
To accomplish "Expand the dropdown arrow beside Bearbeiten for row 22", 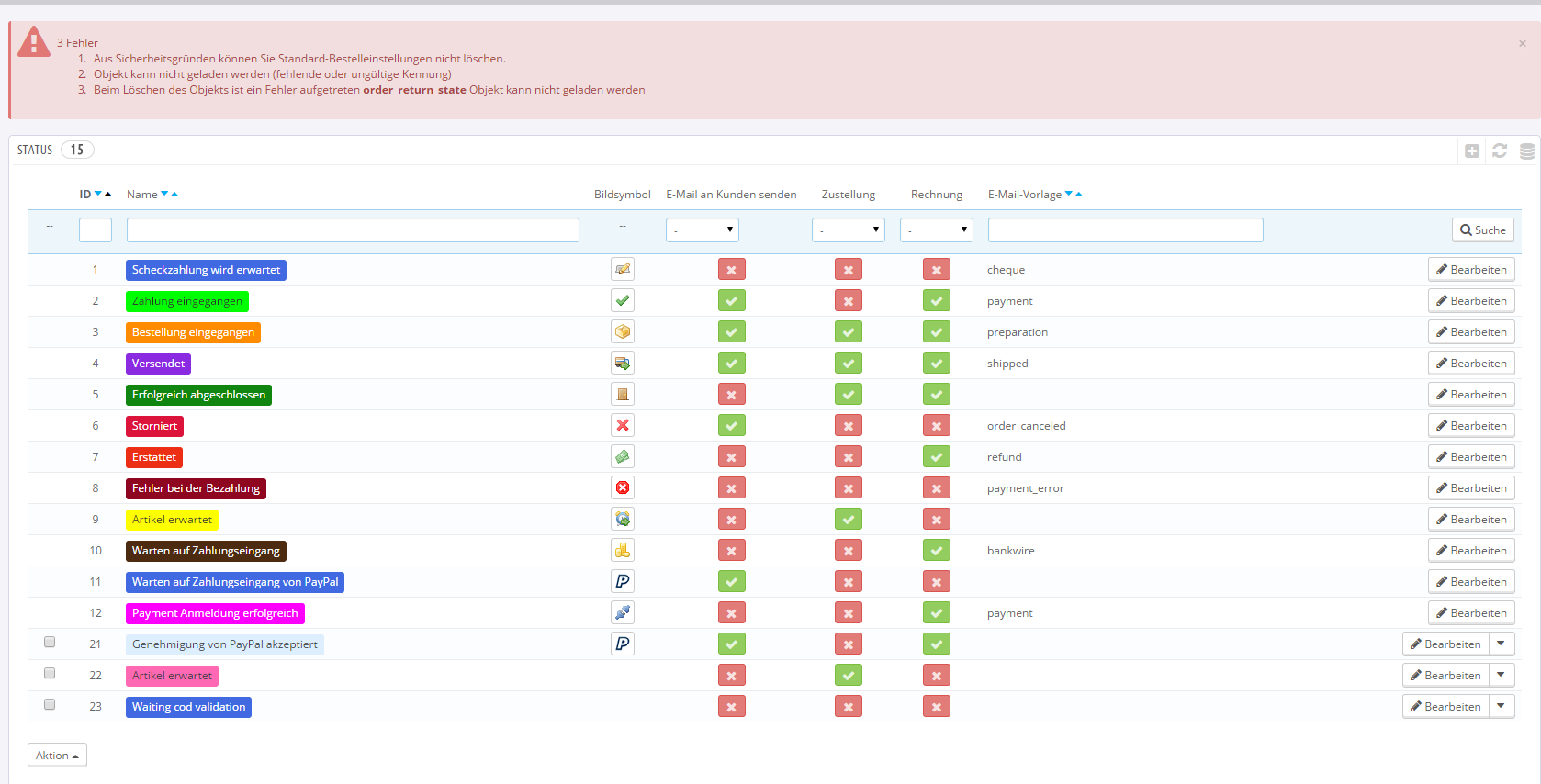I will (1501, 676).
